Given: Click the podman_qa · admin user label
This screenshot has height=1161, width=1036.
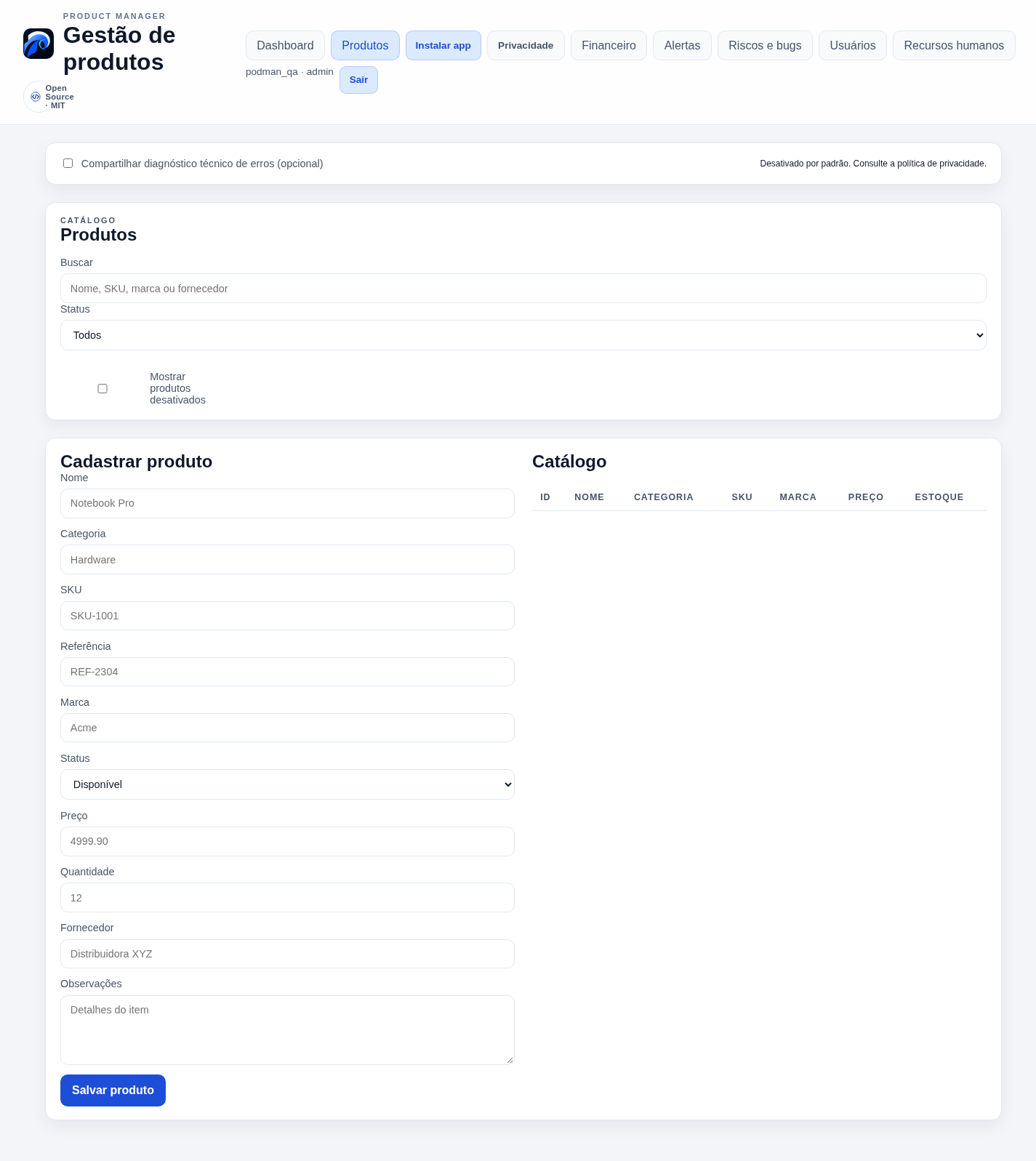Looking at the screenshot, I should [x=289, y=72].
